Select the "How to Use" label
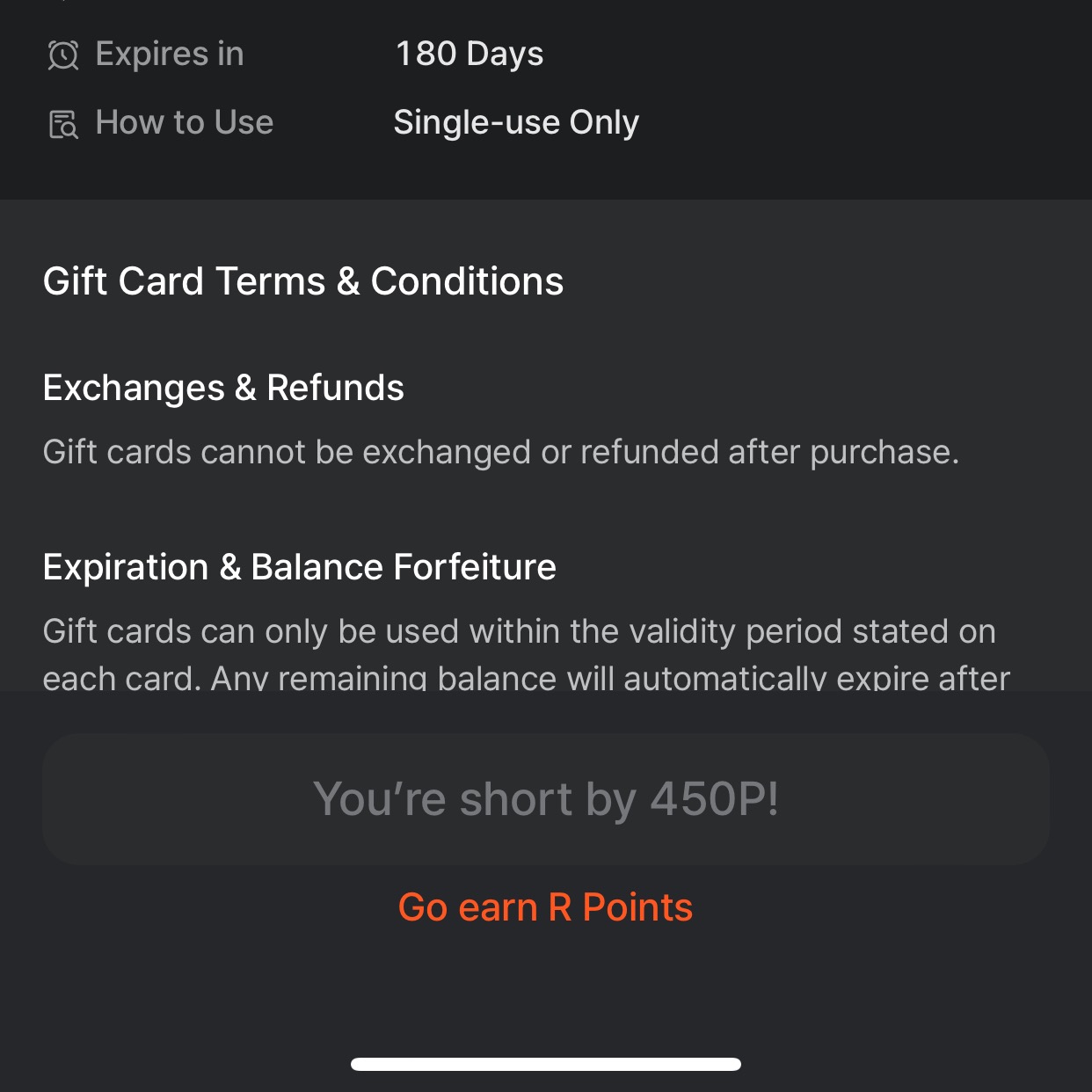1092x1092 pixels. (185, 122)
